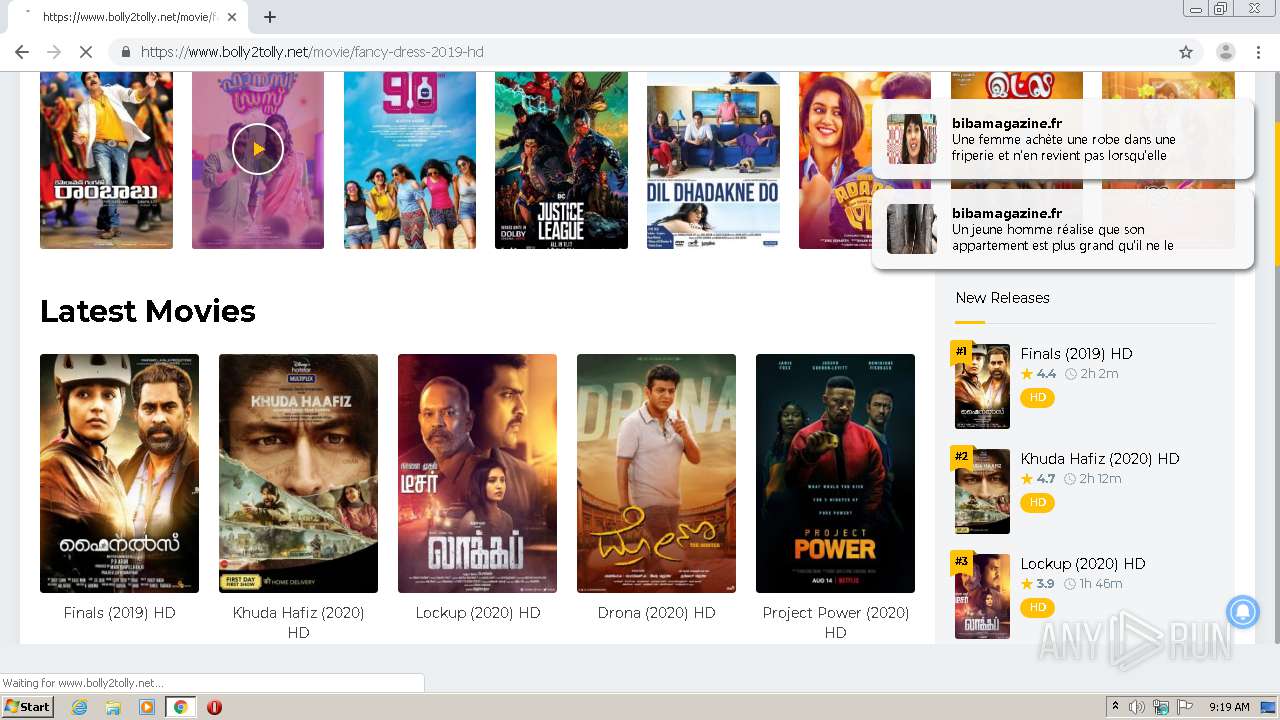
Task: Select Khuda Hafiz (2020) HD in New Releases
Action: coord(1100,459)
